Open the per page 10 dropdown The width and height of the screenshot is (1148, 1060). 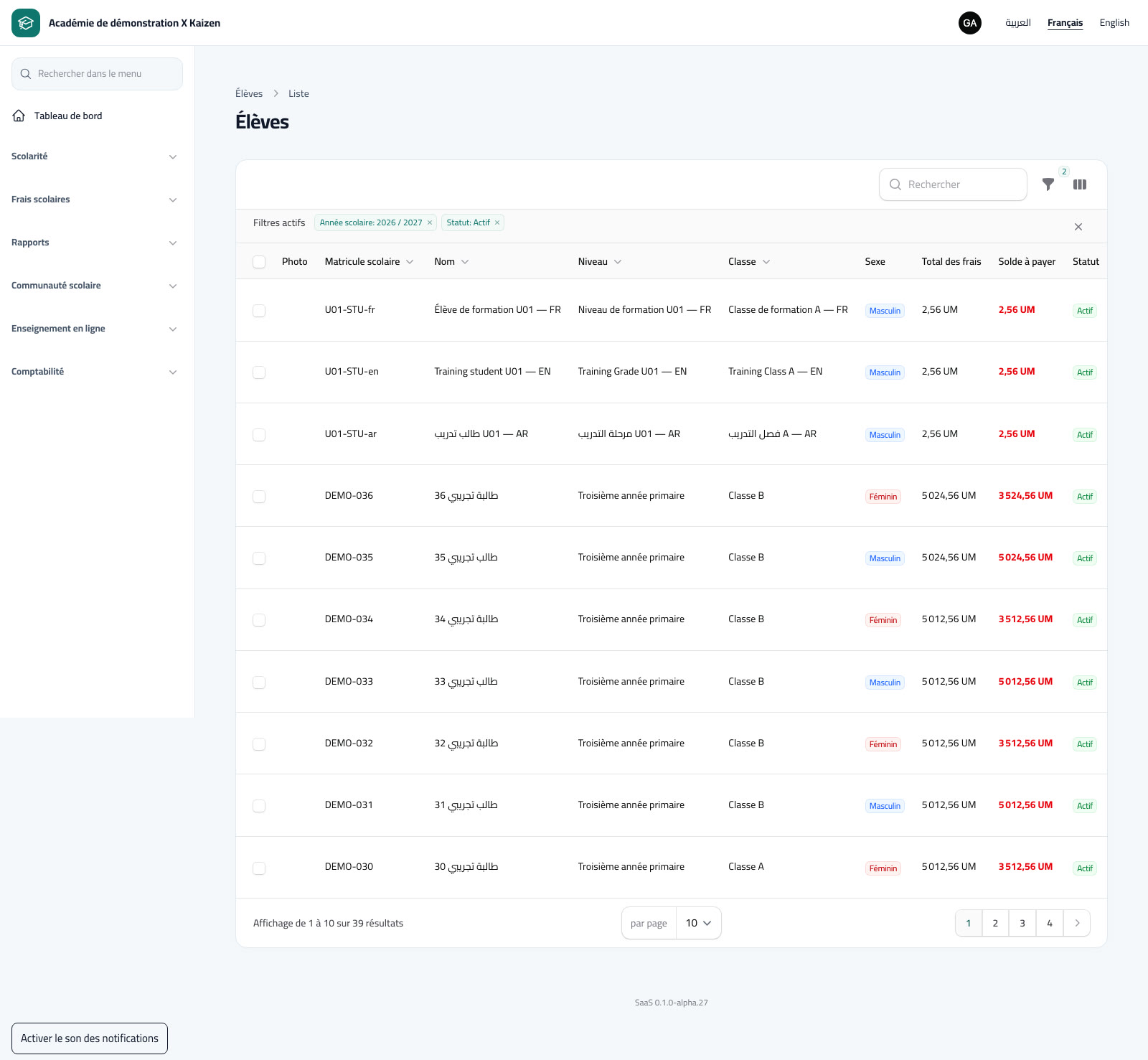[x=698, y=923]
